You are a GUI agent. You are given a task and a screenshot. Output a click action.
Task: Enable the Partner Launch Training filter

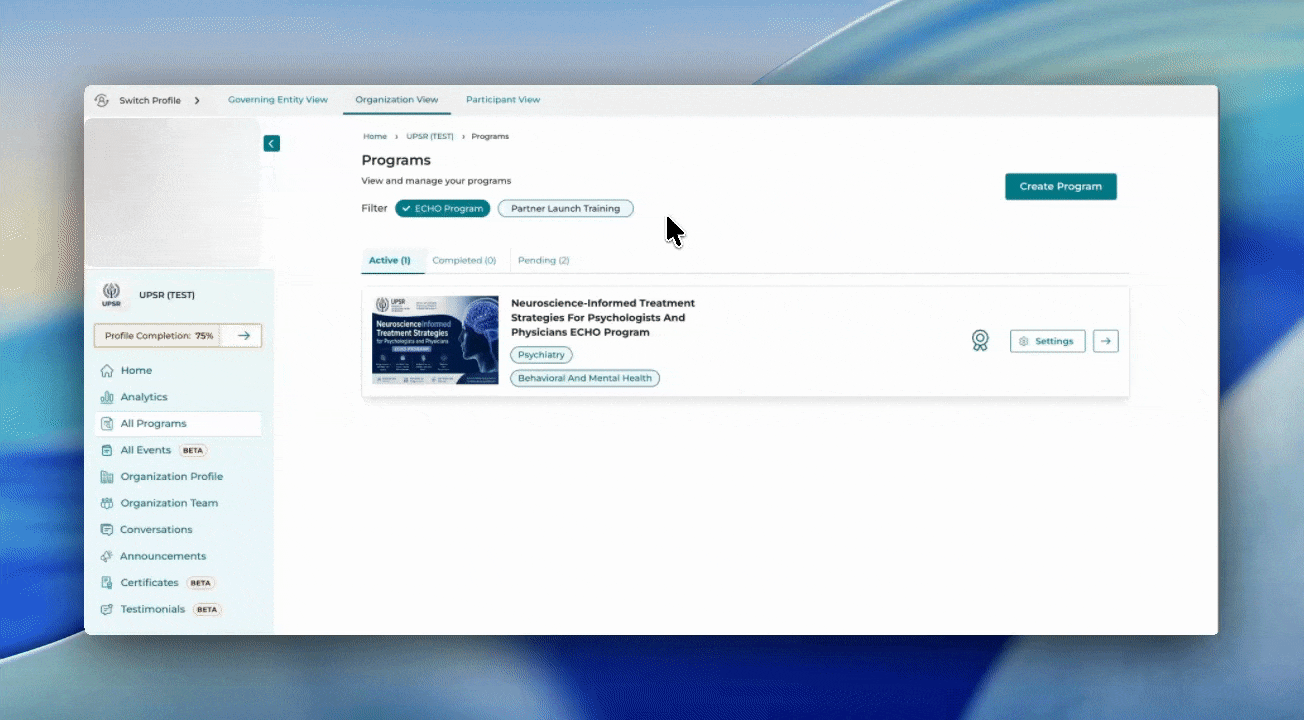point(565,209)
